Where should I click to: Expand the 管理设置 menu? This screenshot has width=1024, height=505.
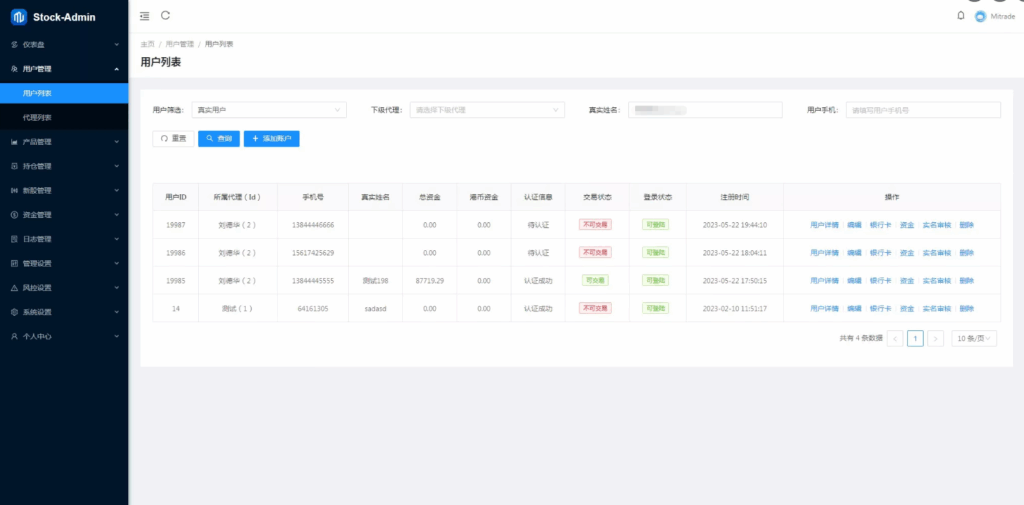pos(64,263)
